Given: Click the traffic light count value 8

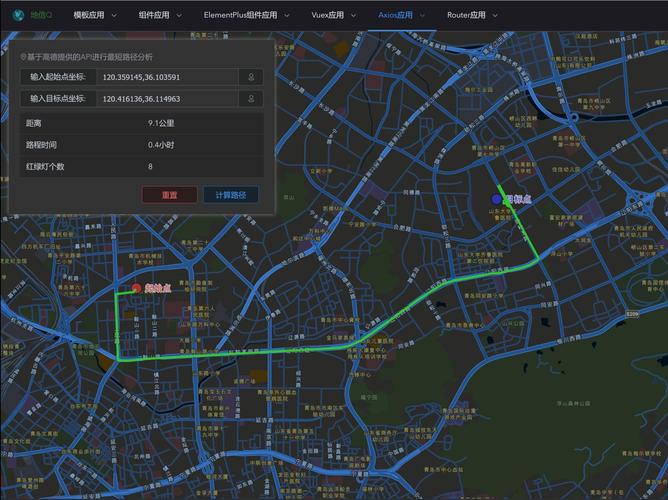Looking at the screenshot, I should coord(150,167).
